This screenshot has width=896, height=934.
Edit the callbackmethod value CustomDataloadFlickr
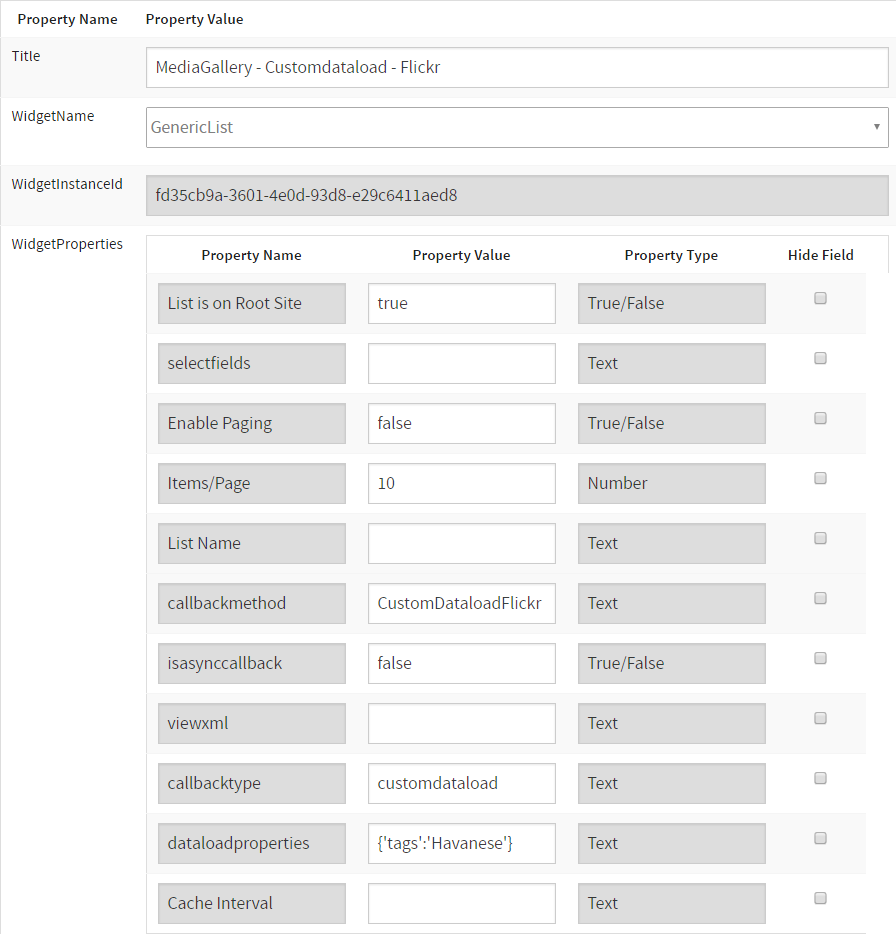coord(461,603)
